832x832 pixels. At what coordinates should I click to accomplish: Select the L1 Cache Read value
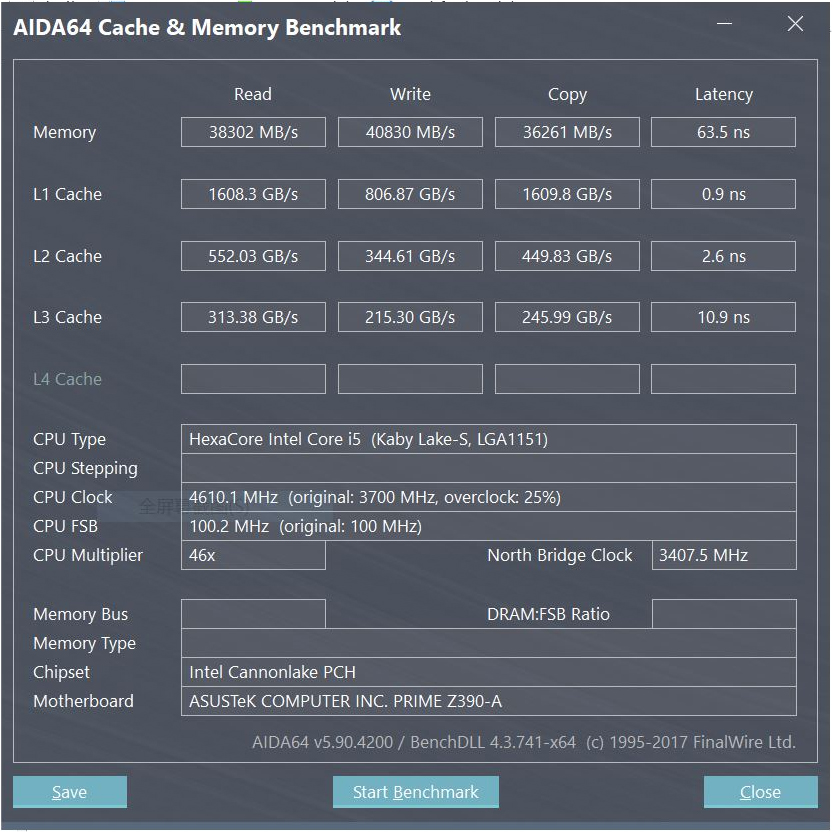pos(253,194)
